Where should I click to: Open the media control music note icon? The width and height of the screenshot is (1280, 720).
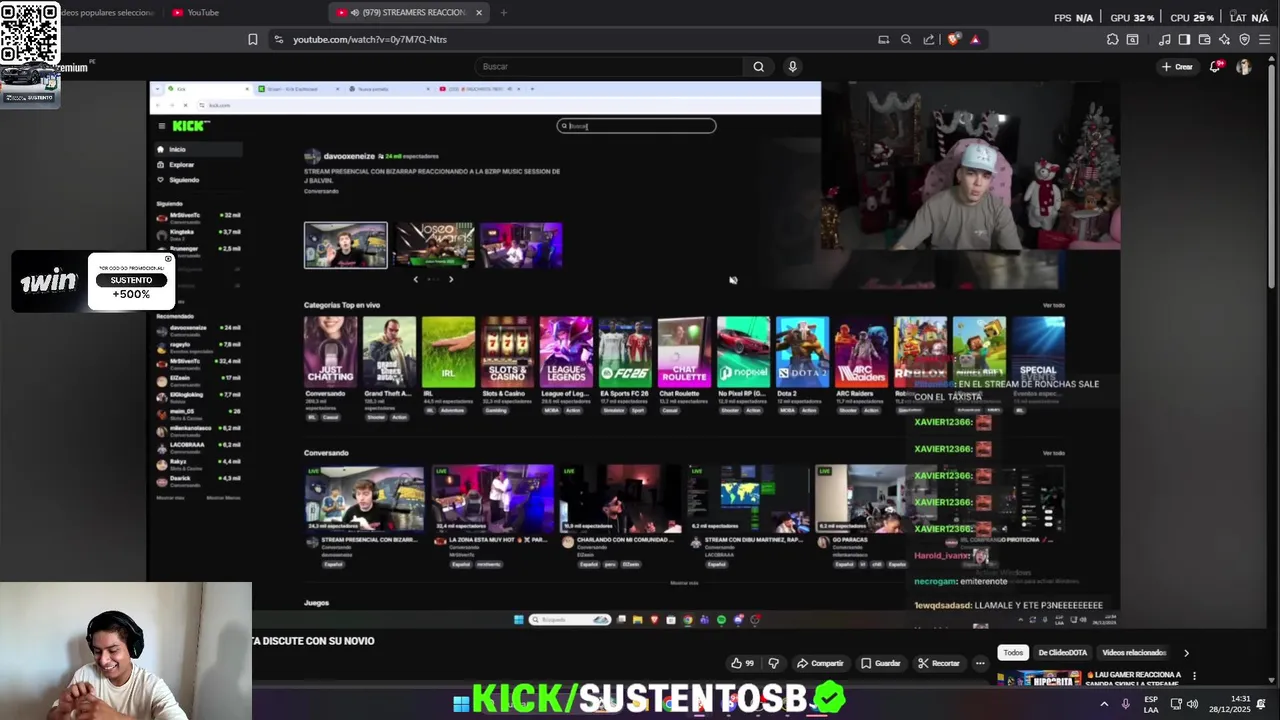click(x=1164, y=39)
